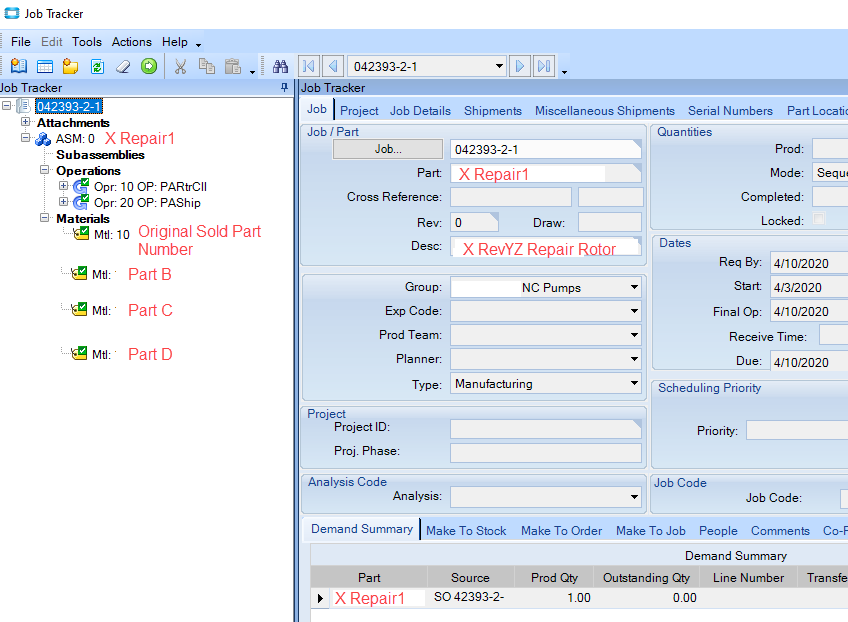Switch to the Make To Order tab
The image size is (848, 622).
click(561, 531)
